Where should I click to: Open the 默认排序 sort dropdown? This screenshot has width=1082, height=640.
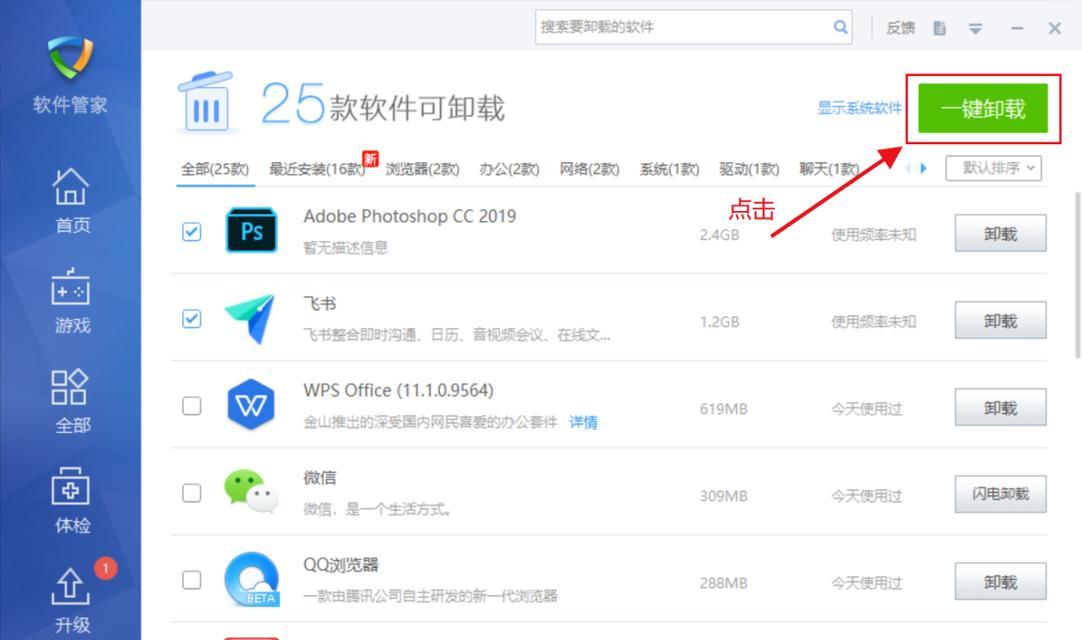pos(993,168)
